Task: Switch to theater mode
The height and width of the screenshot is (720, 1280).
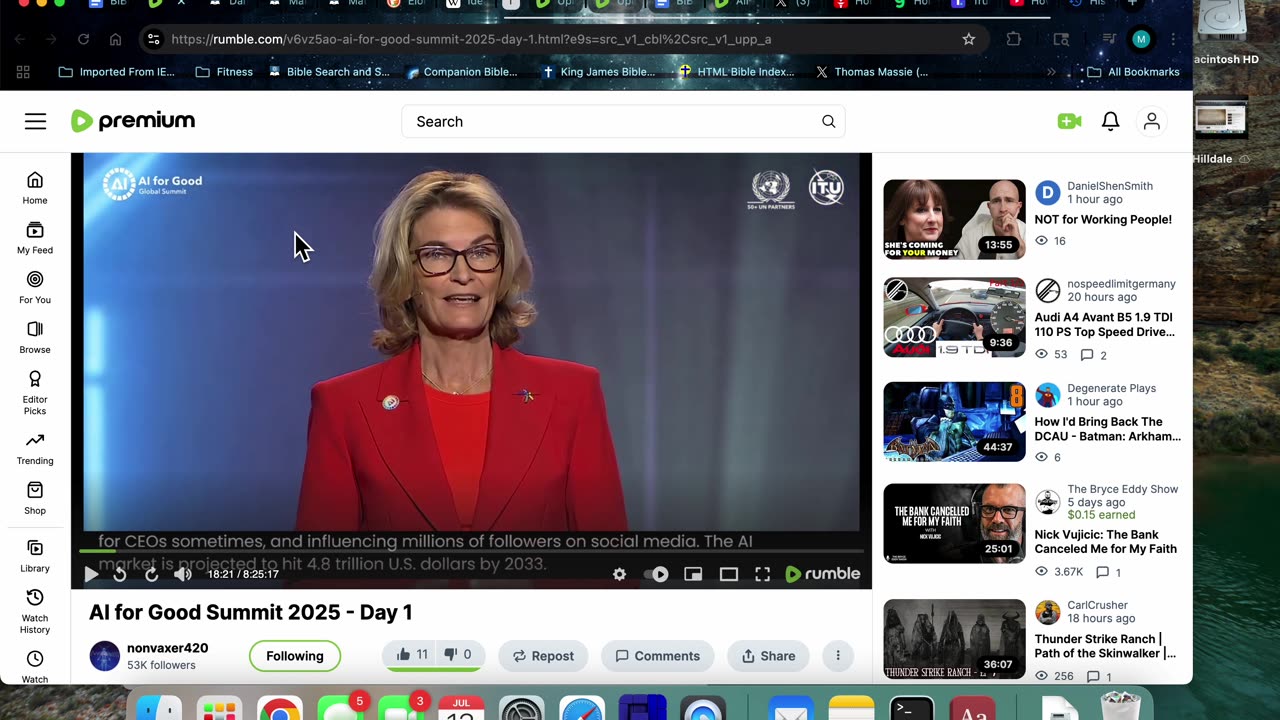Action: point(729,574)
